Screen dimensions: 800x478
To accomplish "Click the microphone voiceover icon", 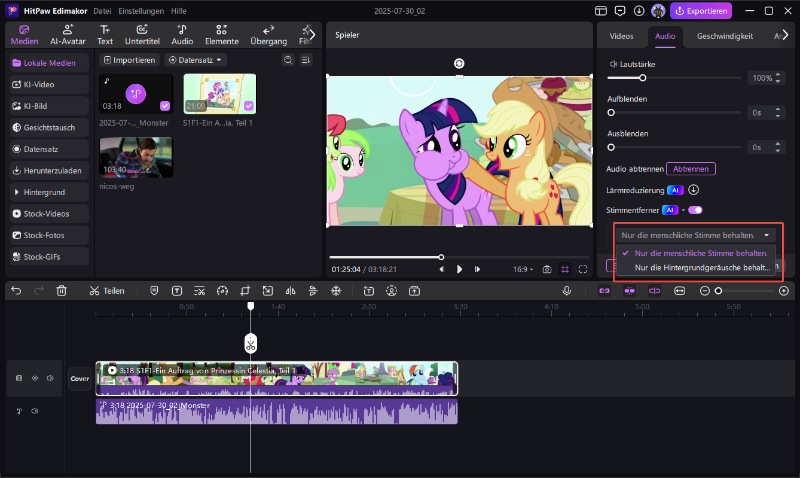I will point(566,291).
